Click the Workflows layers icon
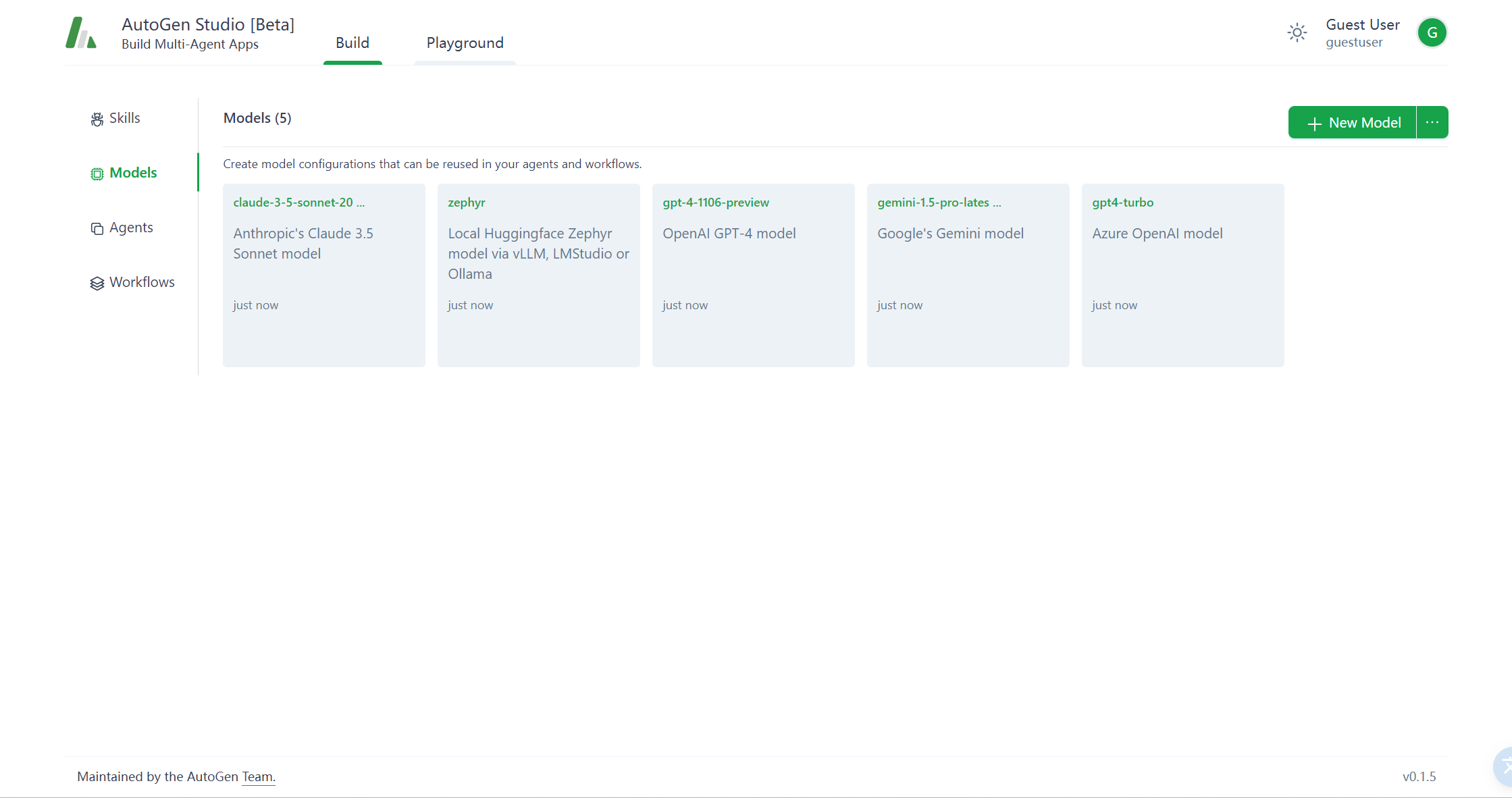Viewport: 1512px width, 798px height. click(x=97, y=283)
